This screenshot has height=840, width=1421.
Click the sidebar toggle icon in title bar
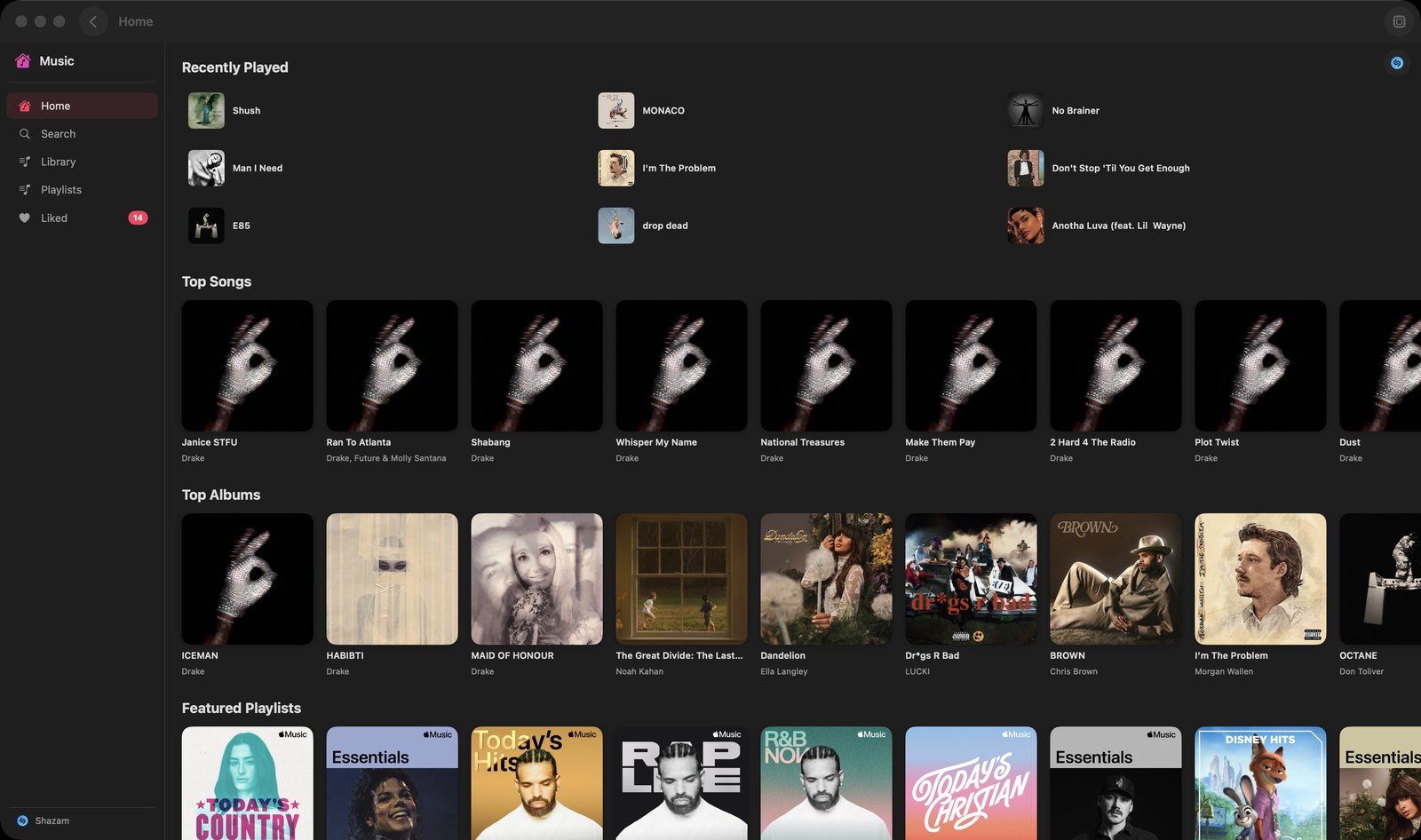pos(1399,21)
